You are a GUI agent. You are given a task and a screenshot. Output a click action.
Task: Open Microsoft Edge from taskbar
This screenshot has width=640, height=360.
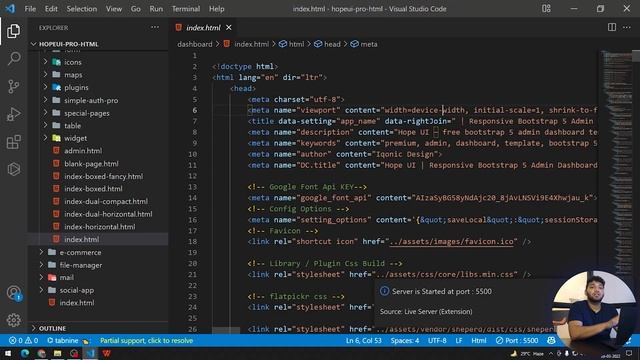pos(25,353)
